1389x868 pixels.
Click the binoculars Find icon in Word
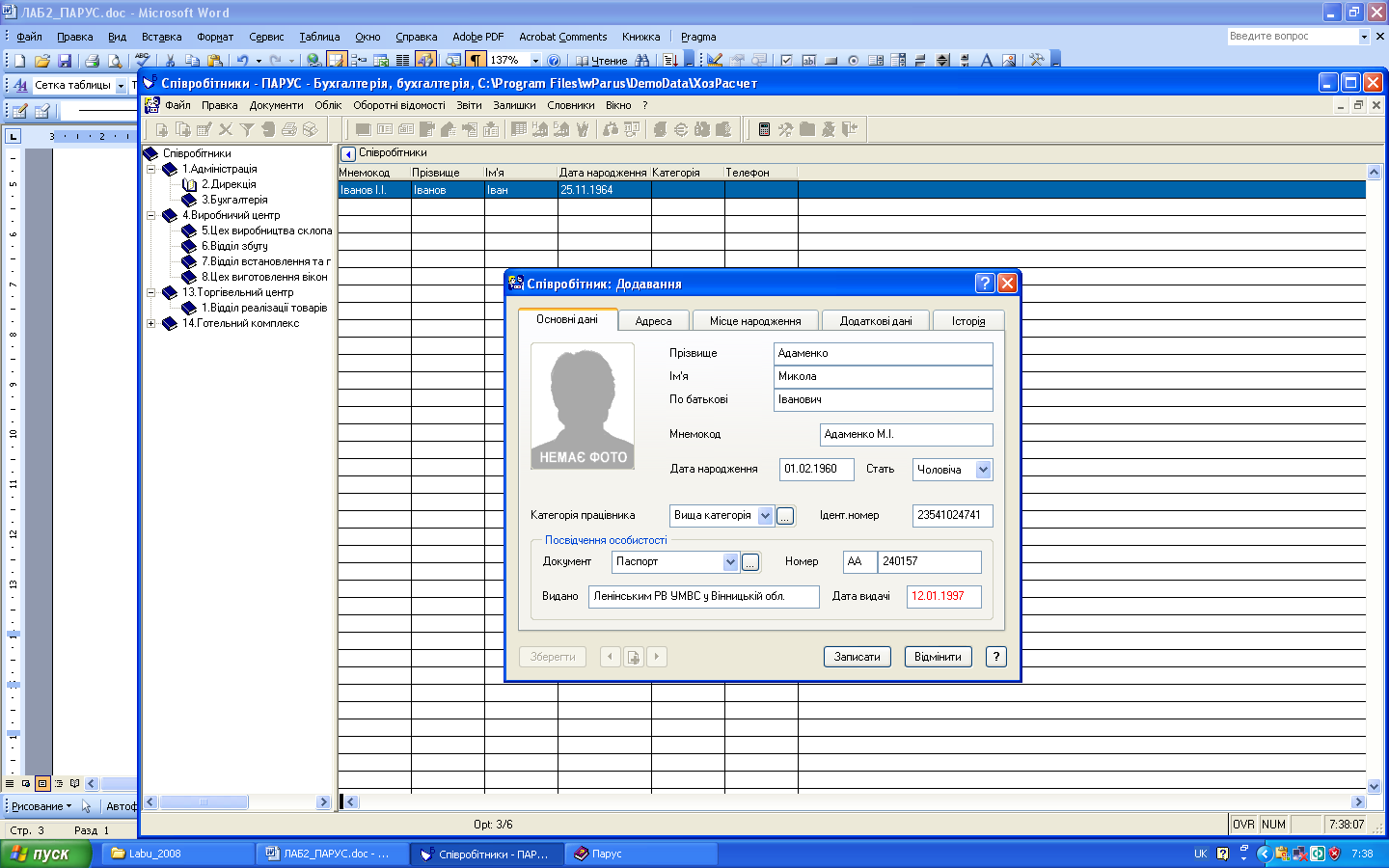tap(642, 61)
